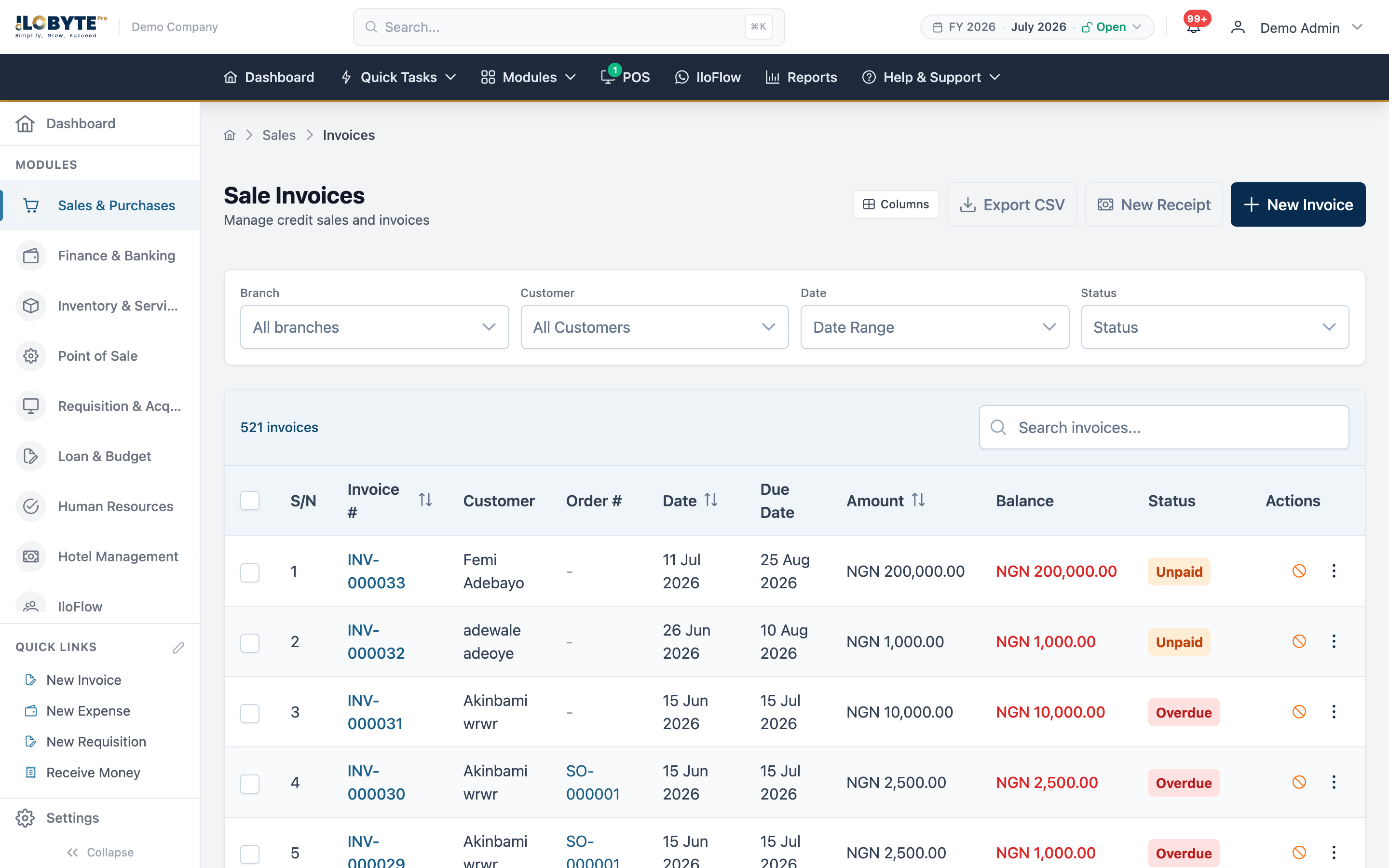Check the box for invoice INV-000030

tap(250, 784)
